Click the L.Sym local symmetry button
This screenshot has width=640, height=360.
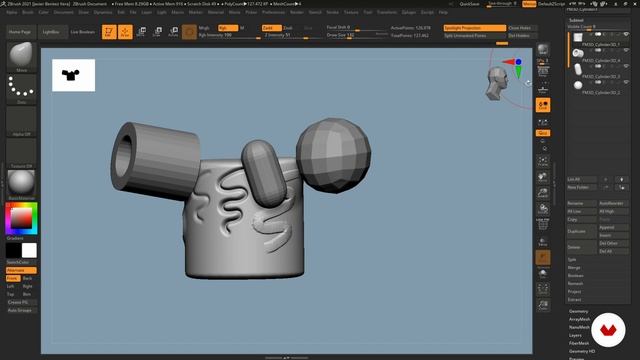coord(543,122)
